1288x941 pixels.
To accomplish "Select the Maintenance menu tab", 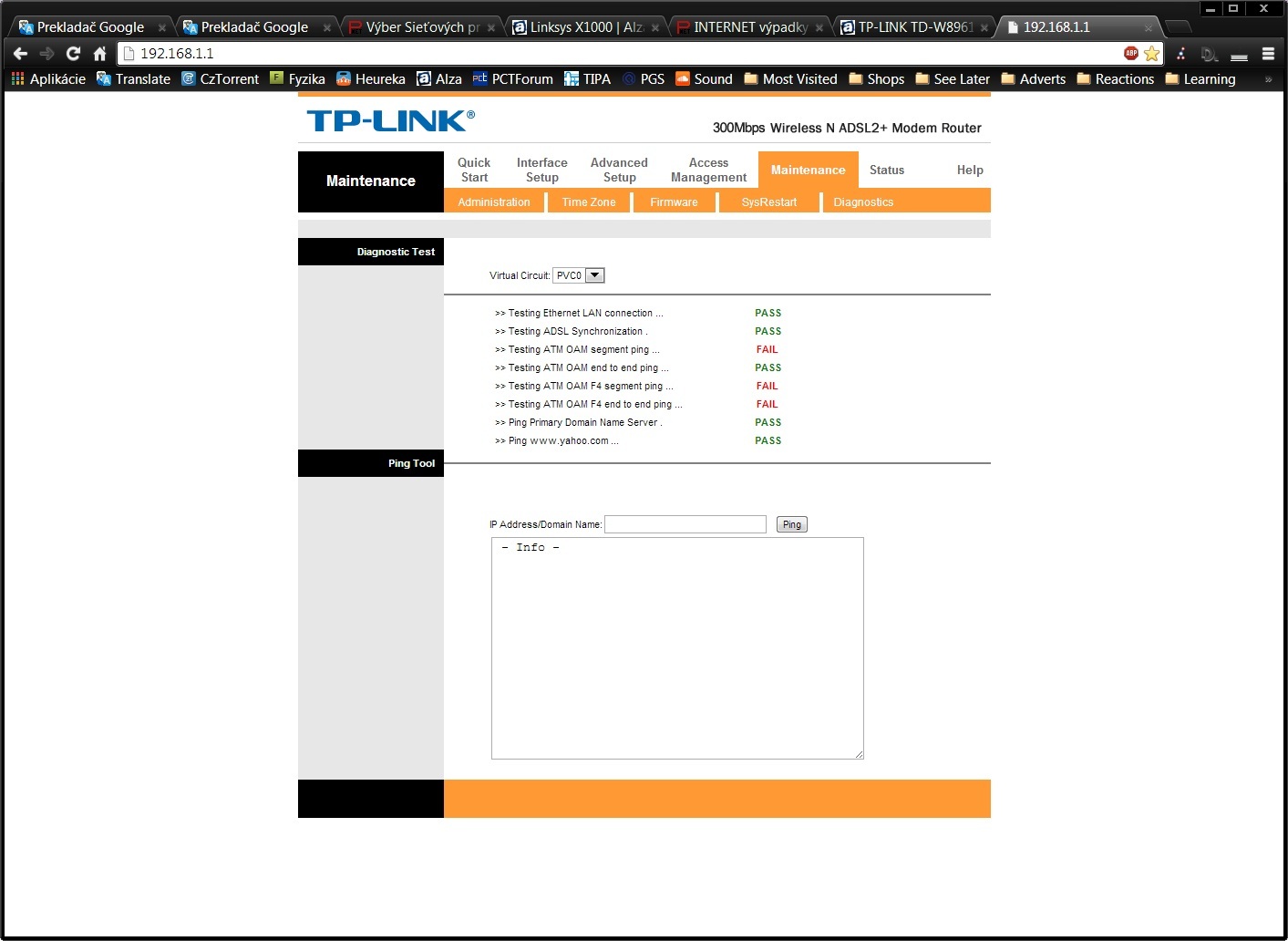I will [x=809, y=170].
